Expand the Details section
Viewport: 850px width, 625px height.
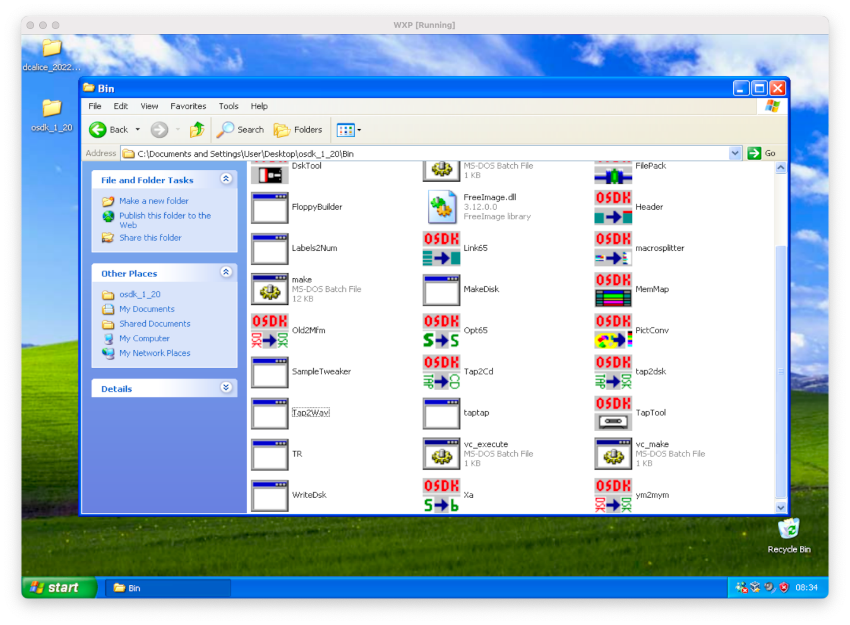pos(226,388)
